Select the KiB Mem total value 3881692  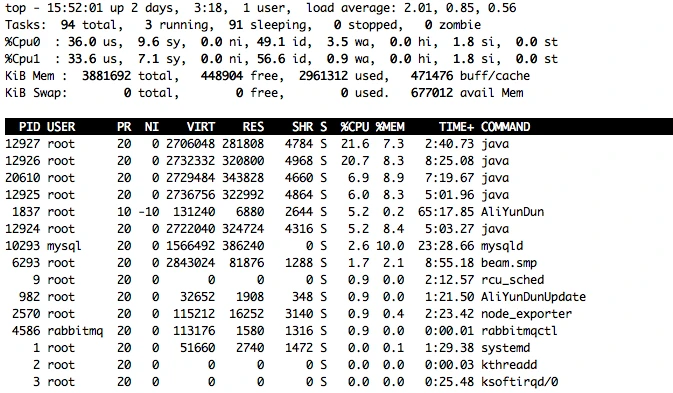[106, 76]
